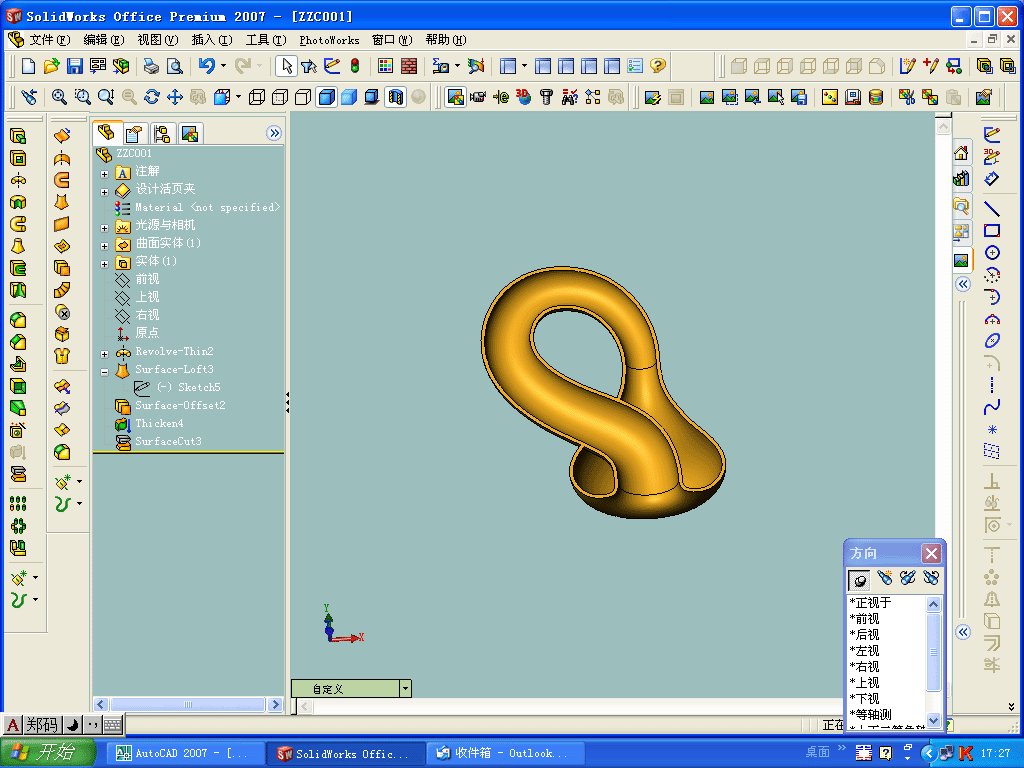1024x768 pixels.
Task: Open the PhotoWorks menu
Action: [x=329, y=40]
